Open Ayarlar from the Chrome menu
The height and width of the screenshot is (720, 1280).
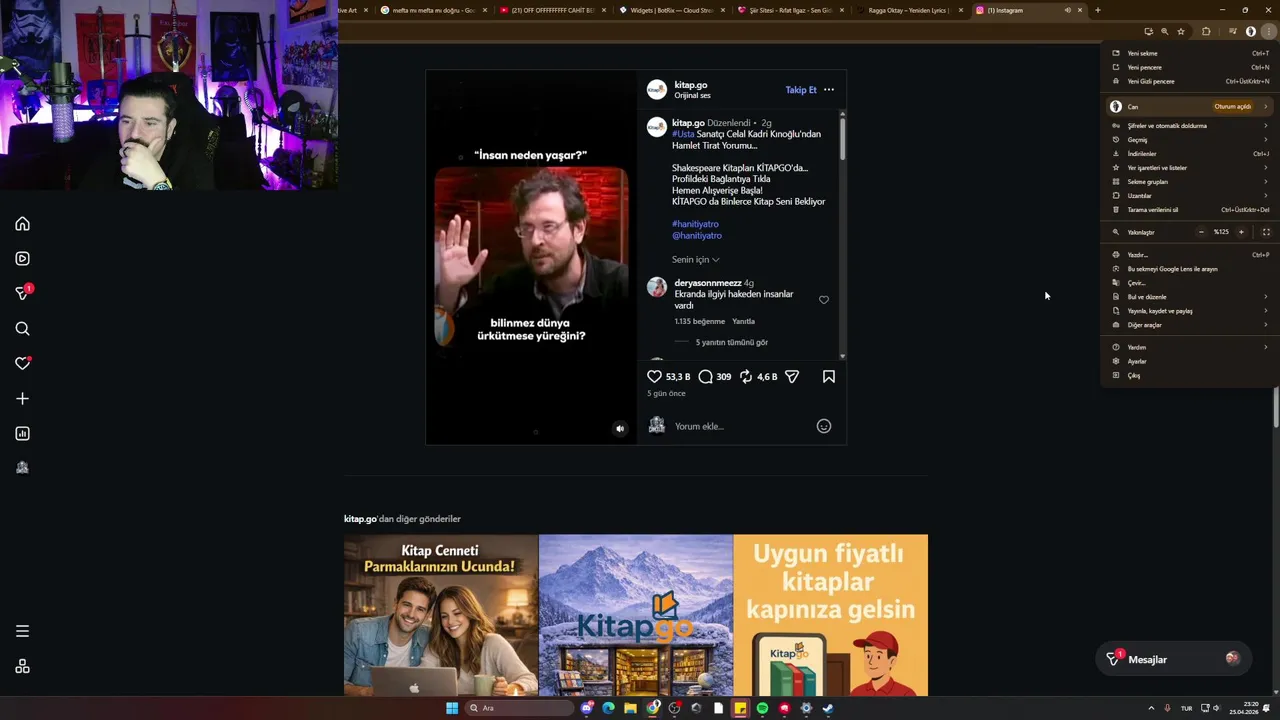(x=1190, y=361)
